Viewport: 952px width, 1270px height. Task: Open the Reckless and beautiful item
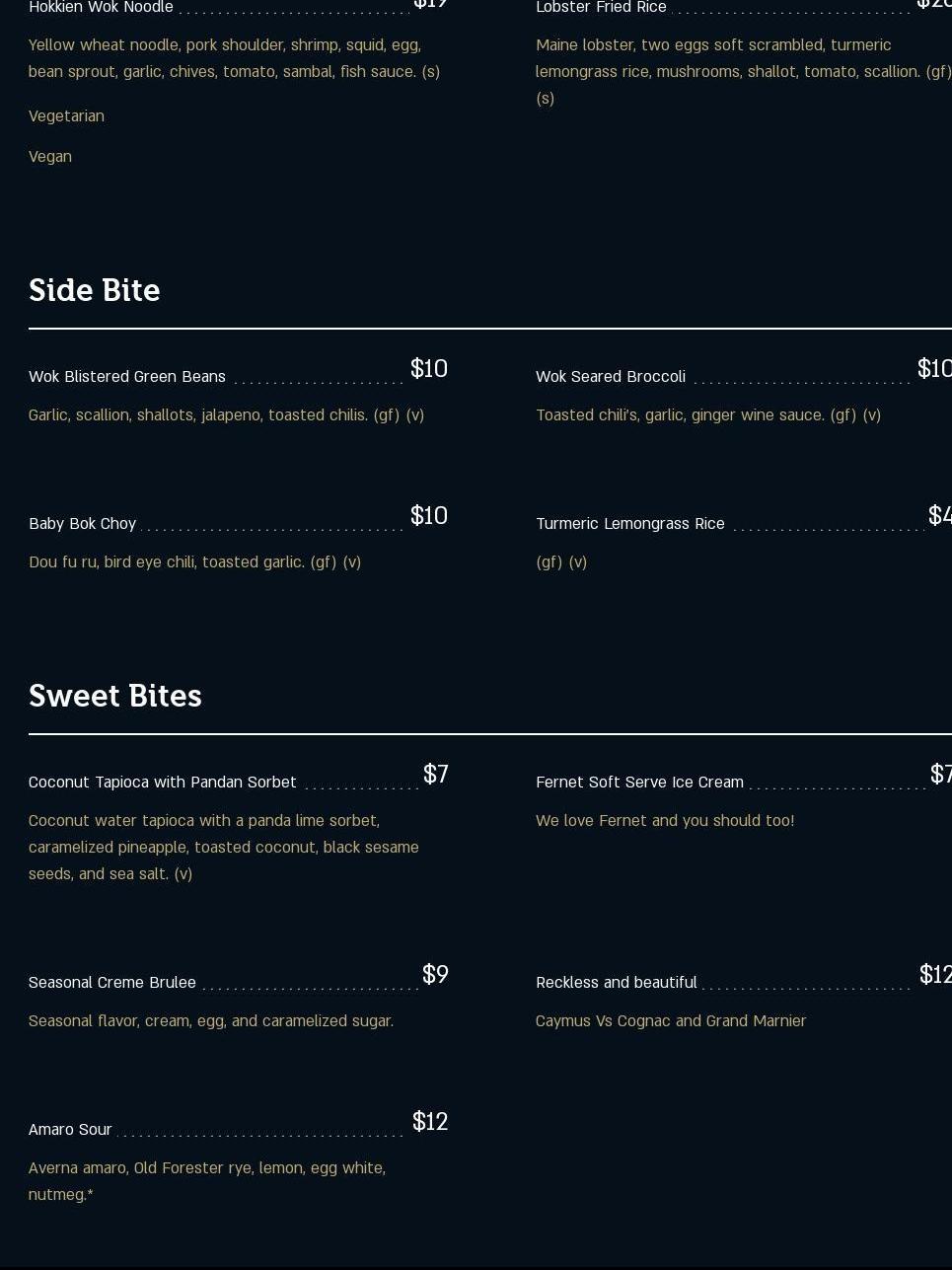tap(617, 983)
